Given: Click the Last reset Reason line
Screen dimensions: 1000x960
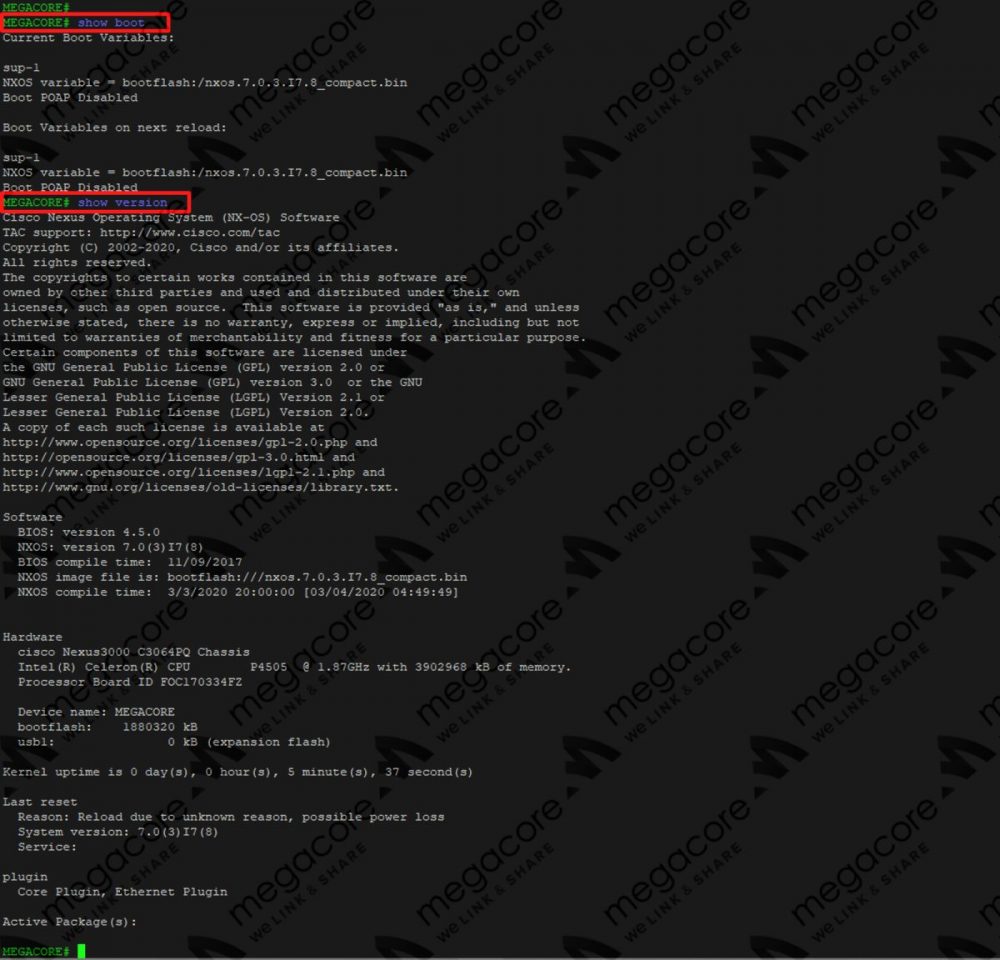Looking at the screenshot, I should click(x=231, y=817).
